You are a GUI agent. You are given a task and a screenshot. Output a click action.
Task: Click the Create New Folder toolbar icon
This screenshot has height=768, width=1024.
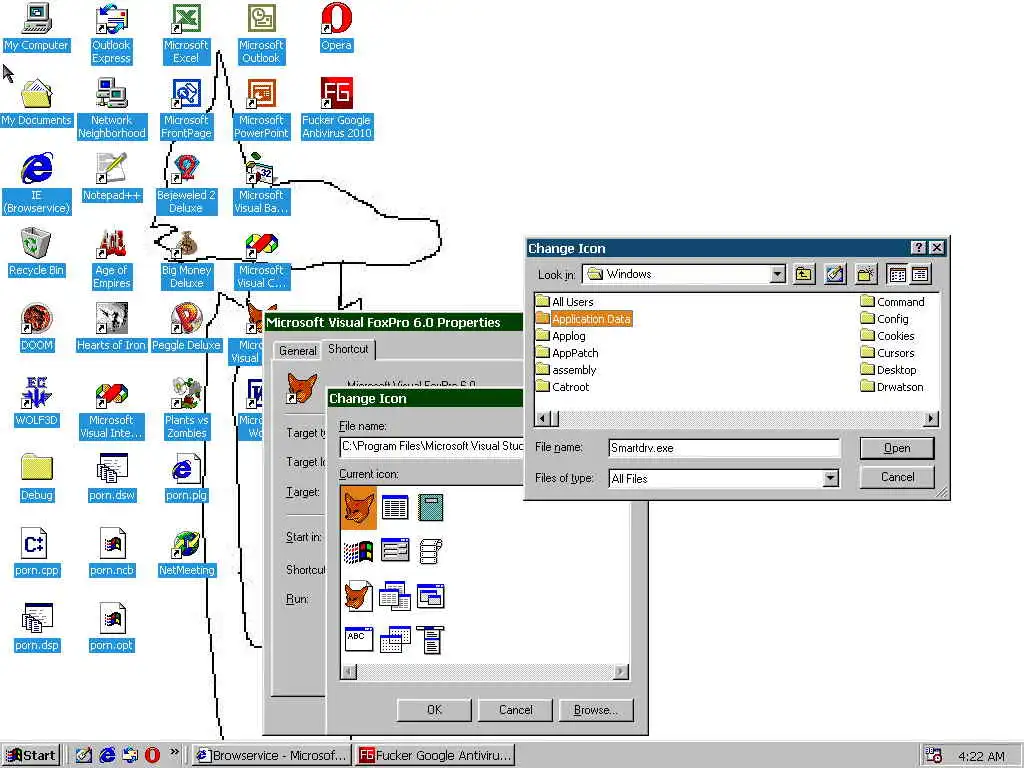(x=865, y=274)
